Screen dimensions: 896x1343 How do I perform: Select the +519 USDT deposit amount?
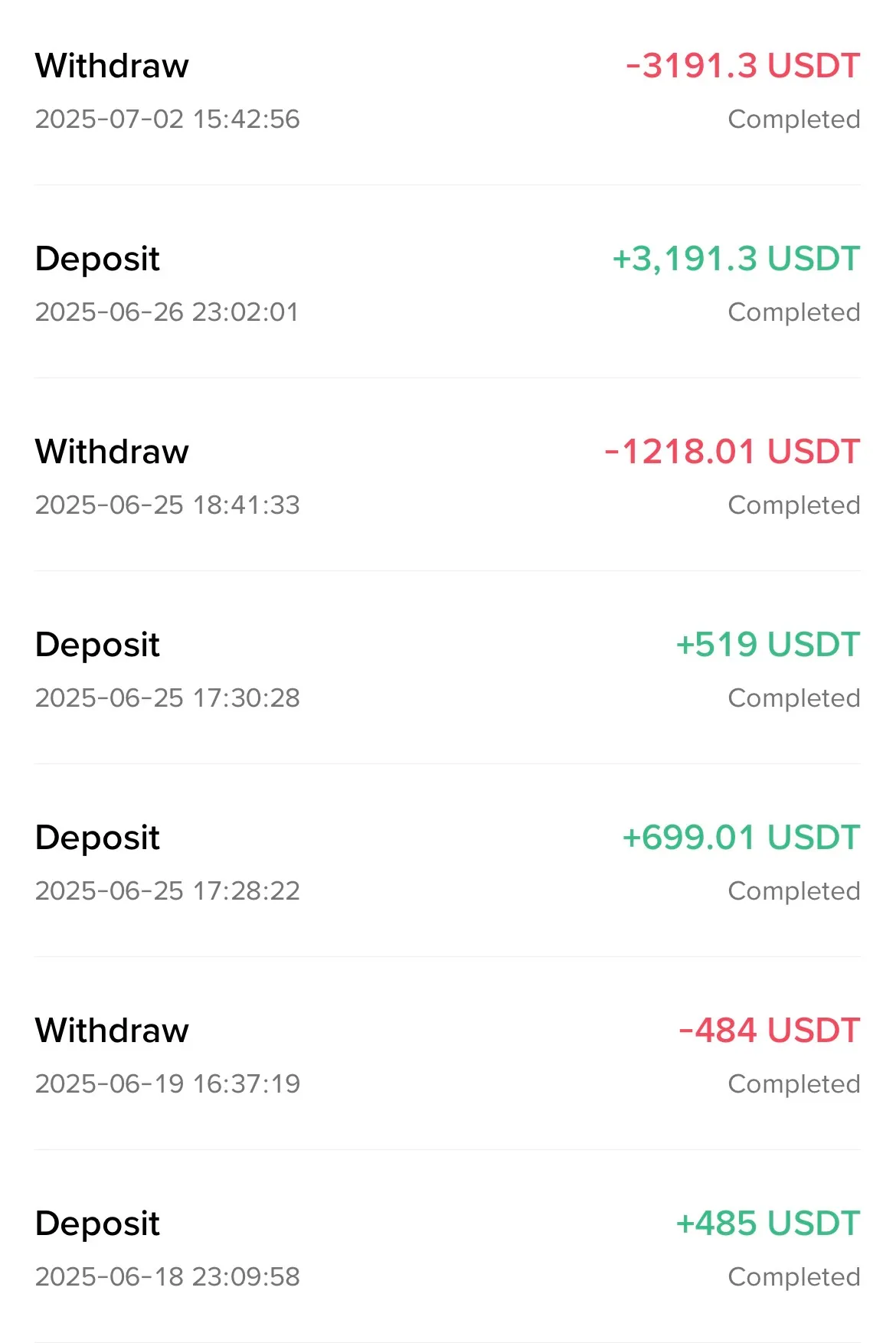click(x=768, y=645)
